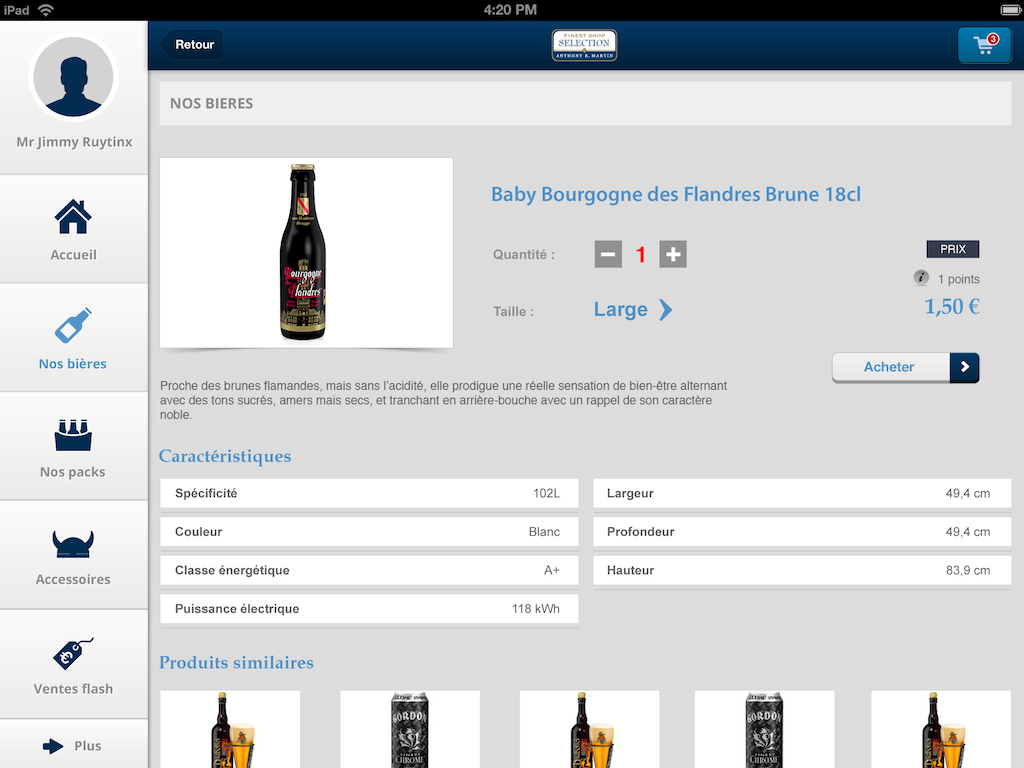This screenshot has height=768, width=1024.
Task: View the Baby Bourgogne bottle image
Action: (306, 253)
